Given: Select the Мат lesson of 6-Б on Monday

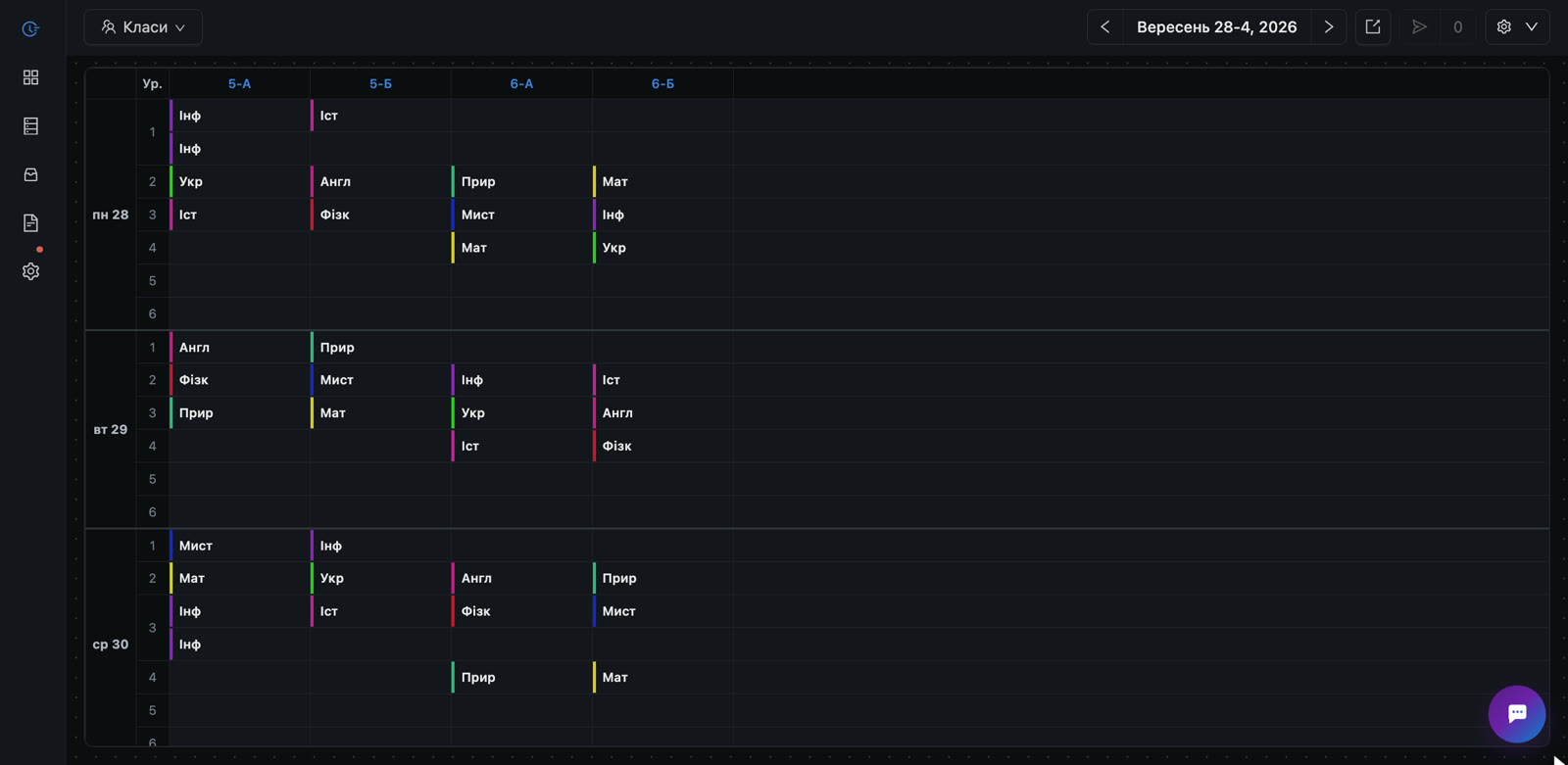Looking at the screenshot, I should pyautogui.click(x=663, y=182).
